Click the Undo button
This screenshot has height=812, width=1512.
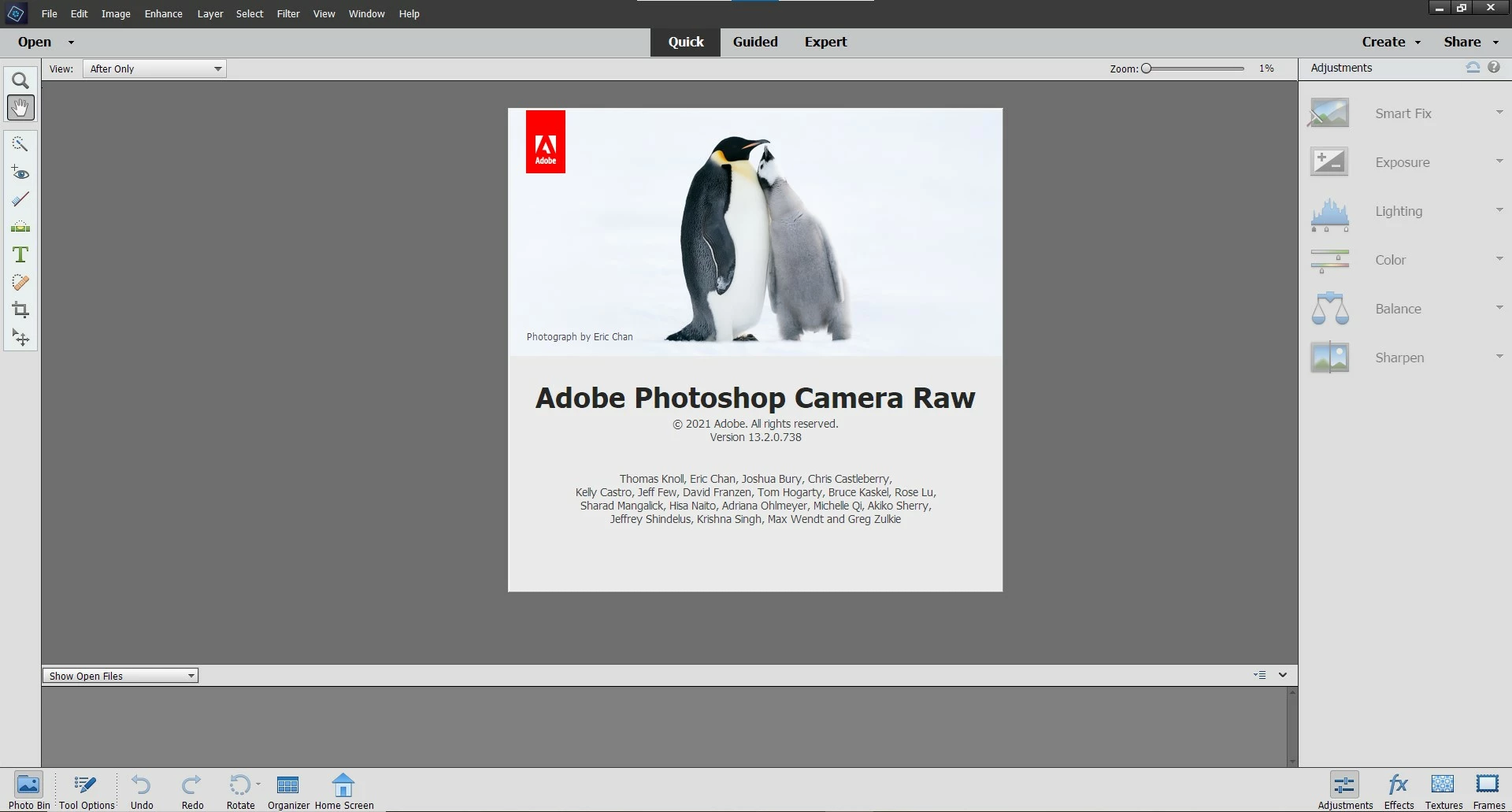pyautogui.click(x=142, y=791)
